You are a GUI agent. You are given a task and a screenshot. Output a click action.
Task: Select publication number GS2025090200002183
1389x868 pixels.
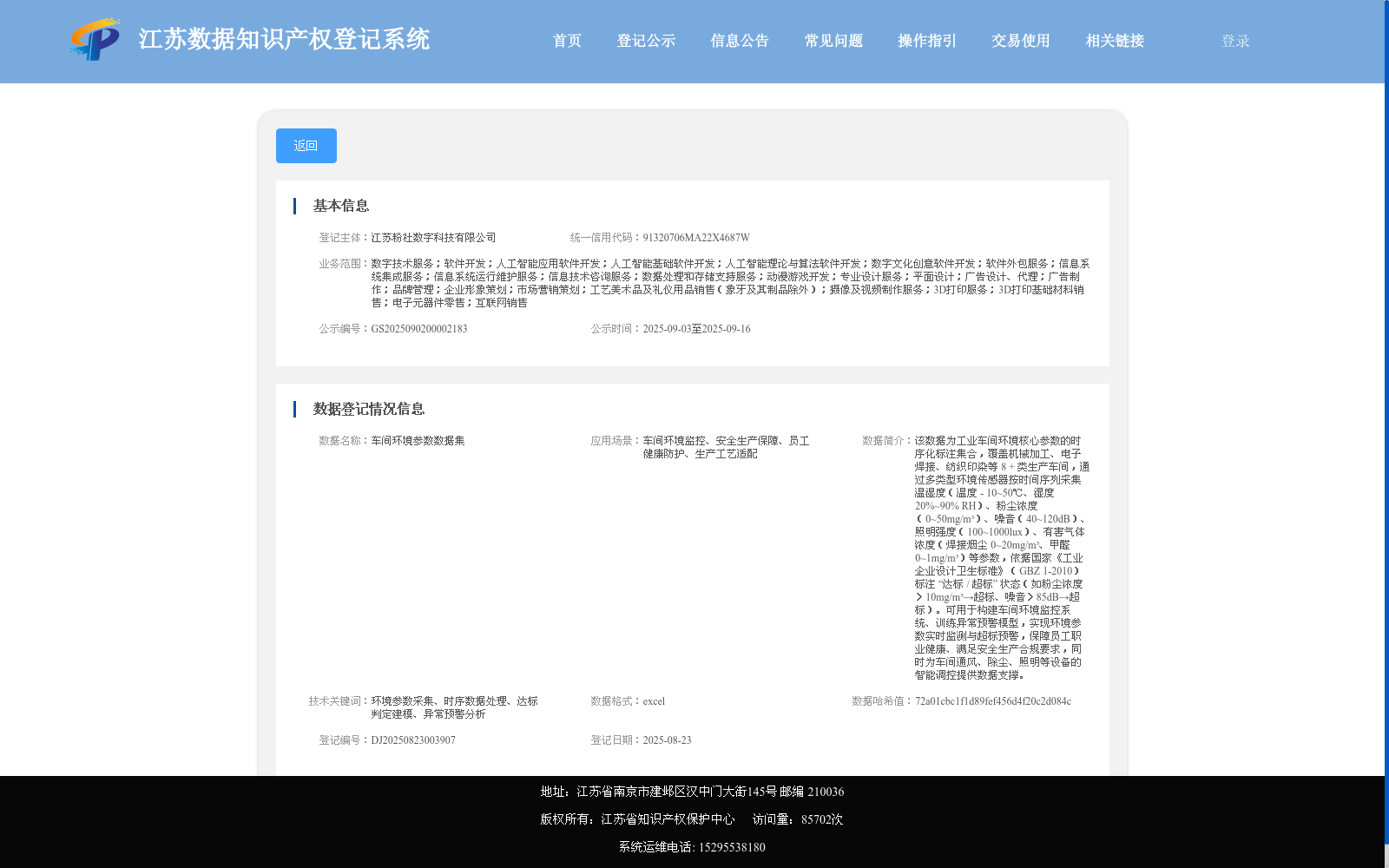tap(419, 329)
